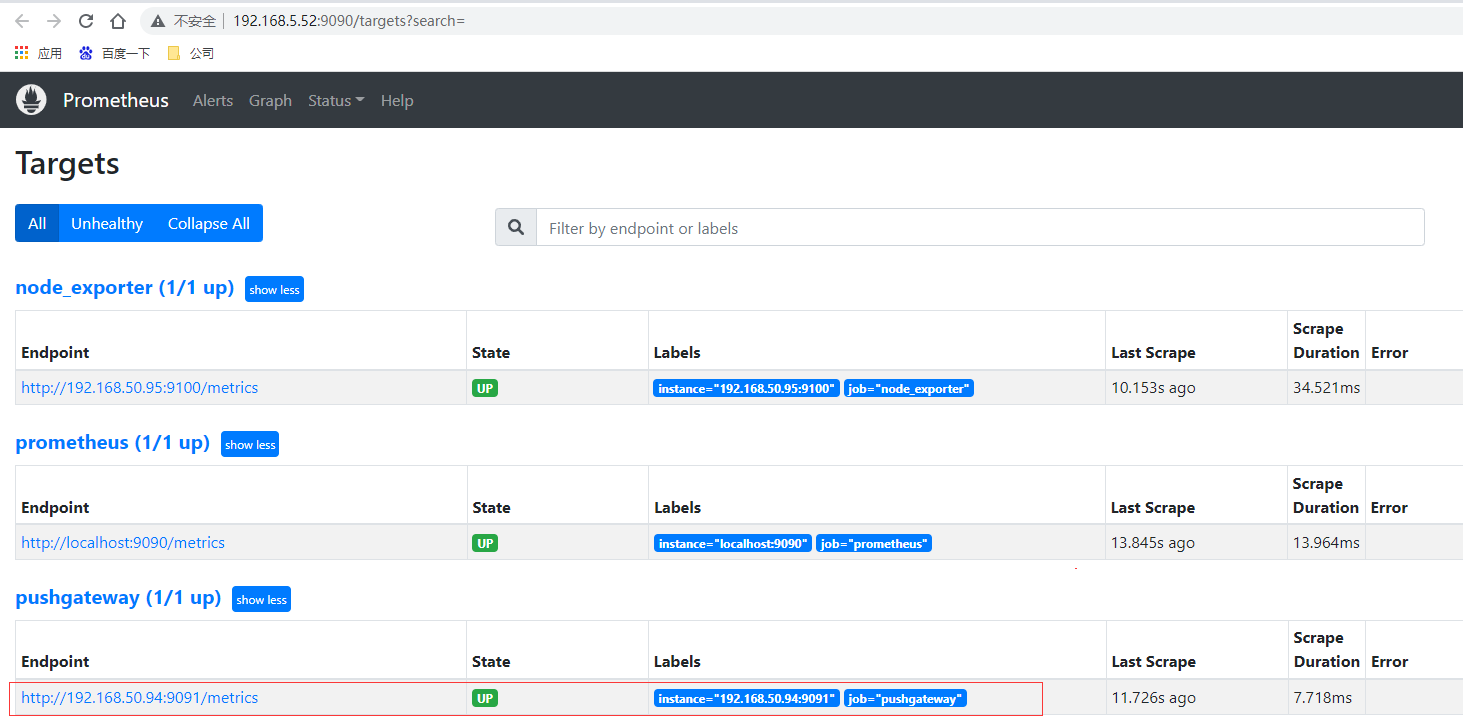
Task: Collapse pushgateway group with show less
Action: click(261, 599)
